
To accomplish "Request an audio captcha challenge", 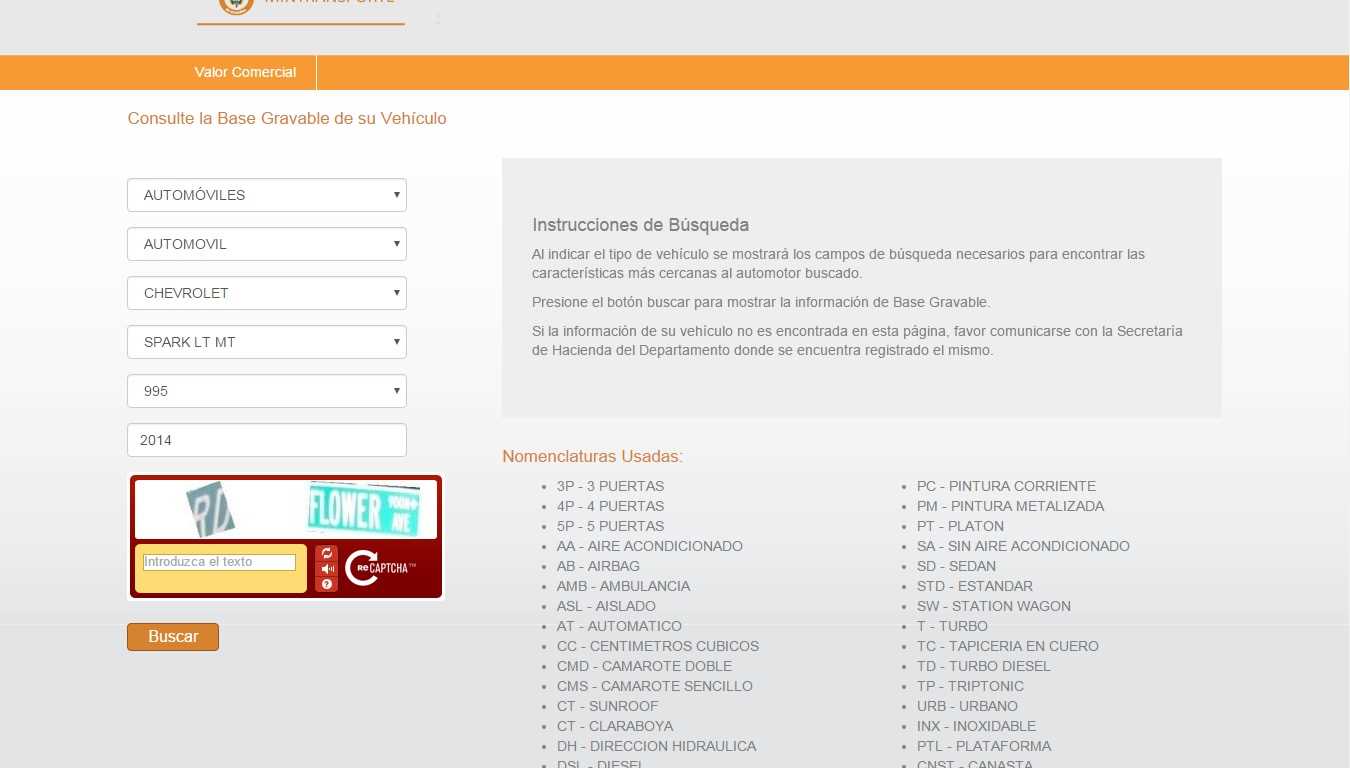I will coord(327,569).
